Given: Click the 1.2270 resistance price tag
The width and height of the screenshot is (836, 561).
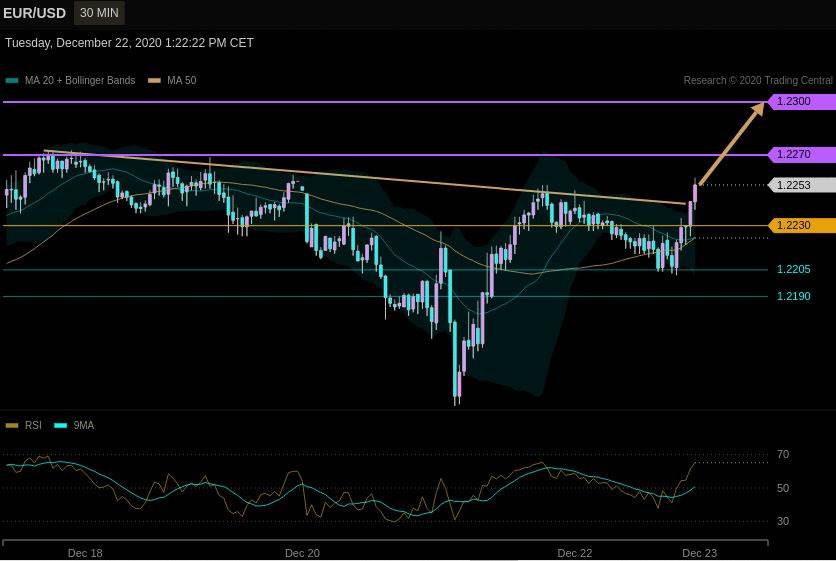Looking at the screenshot, I should [x=801, y=154].
